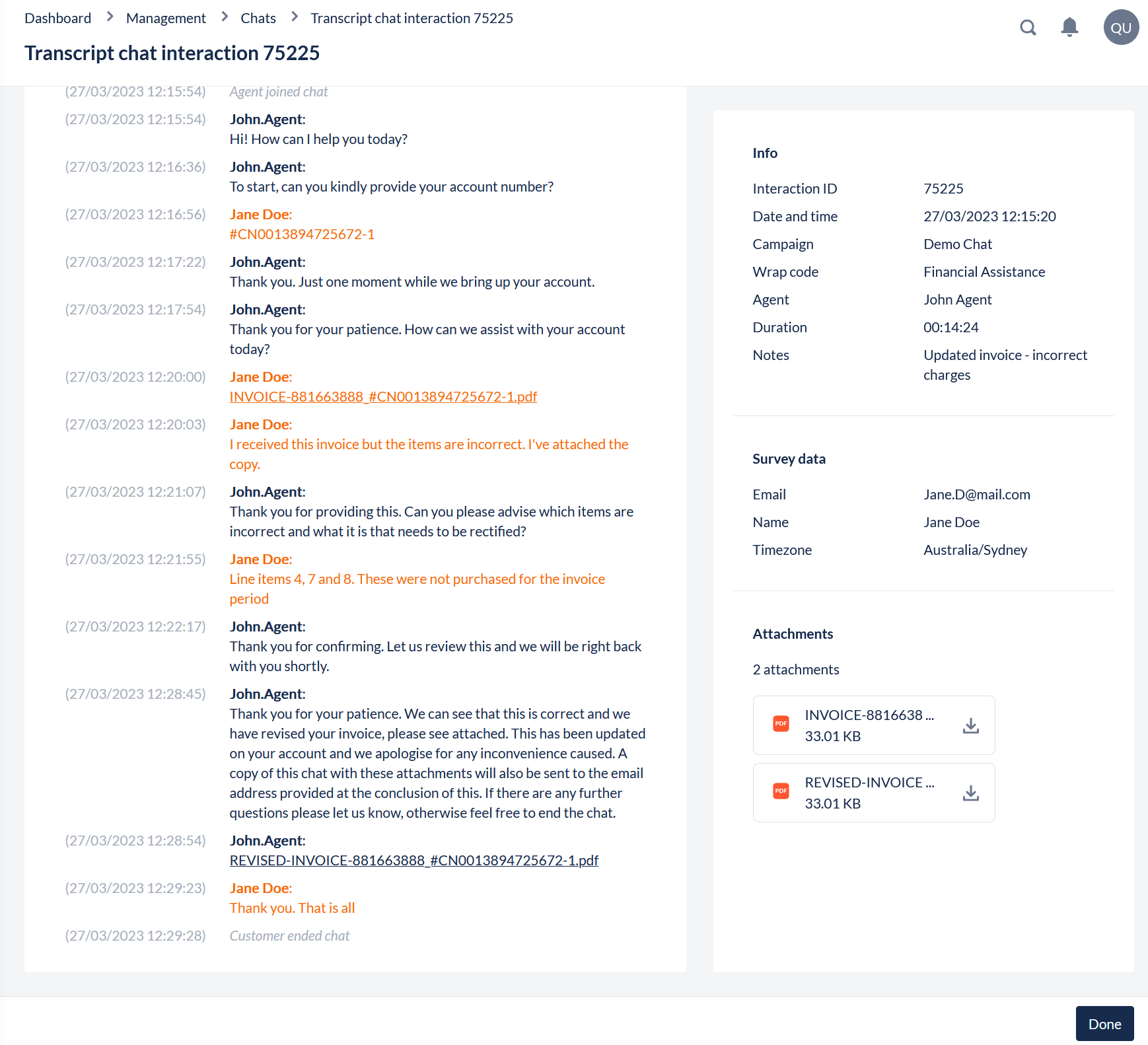
Task: Click Transcript chat interaction 75225 breadcrumb
Action: coord(412,18)
